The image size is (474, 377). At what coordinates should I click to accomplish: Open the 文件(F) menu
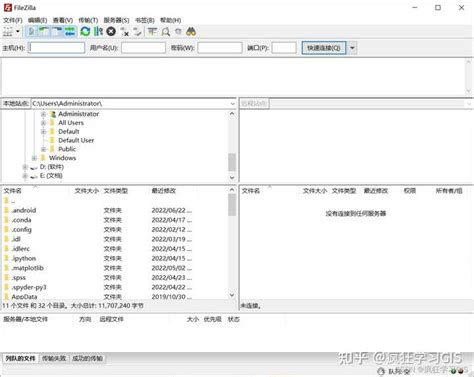pyautogui.click(x=13, y=20)
